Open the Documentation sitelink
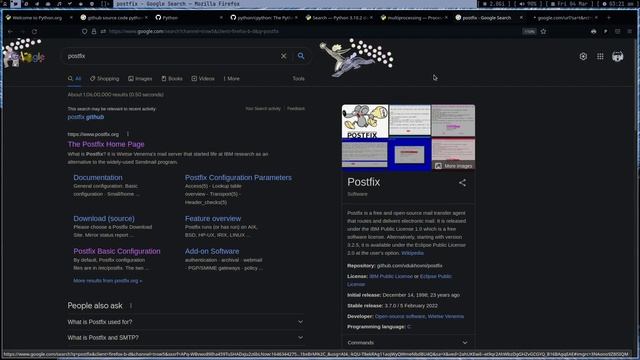 (98, 178)
